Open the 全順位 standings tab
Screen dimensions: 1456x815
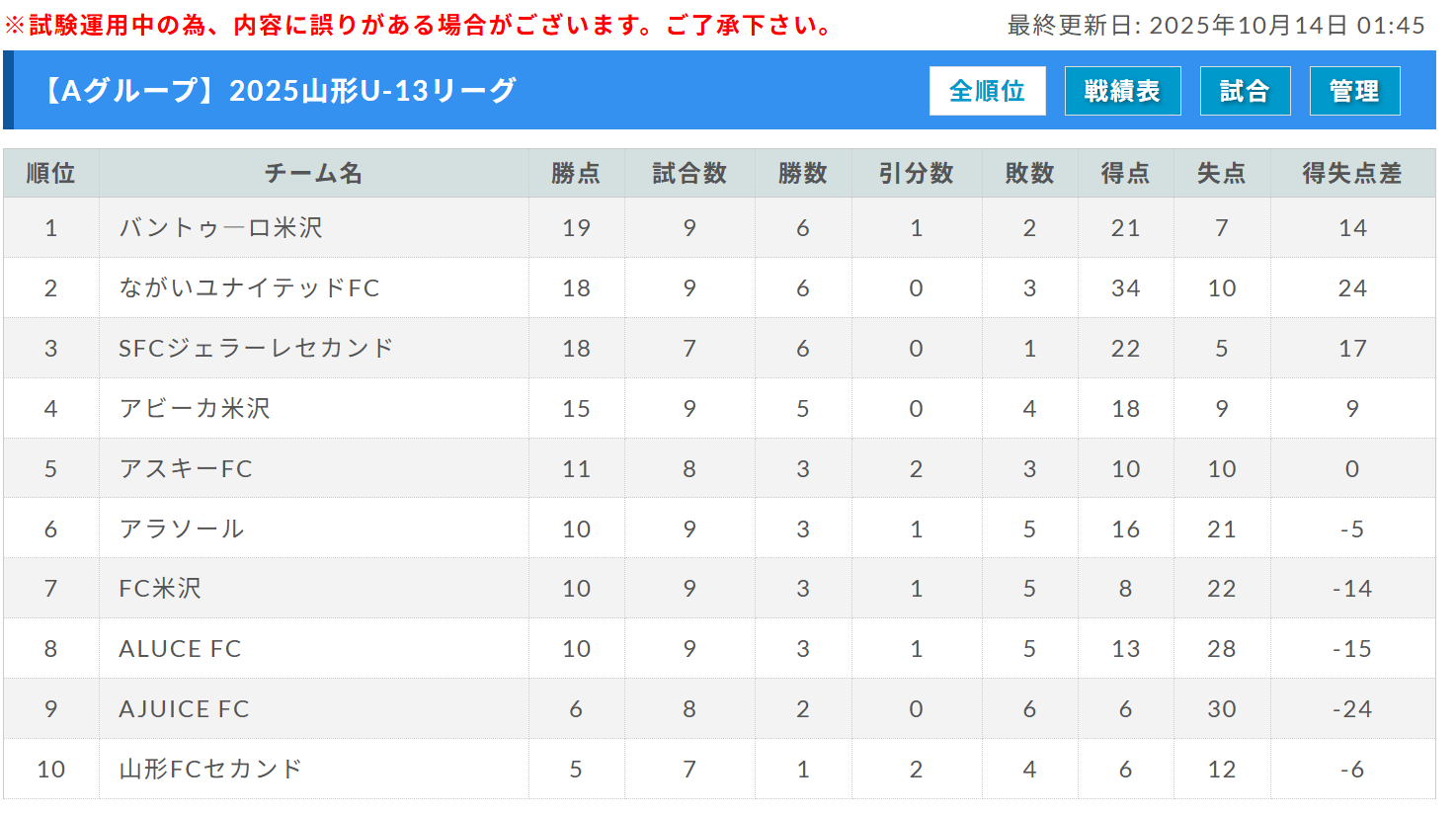[x=987, y=91]
